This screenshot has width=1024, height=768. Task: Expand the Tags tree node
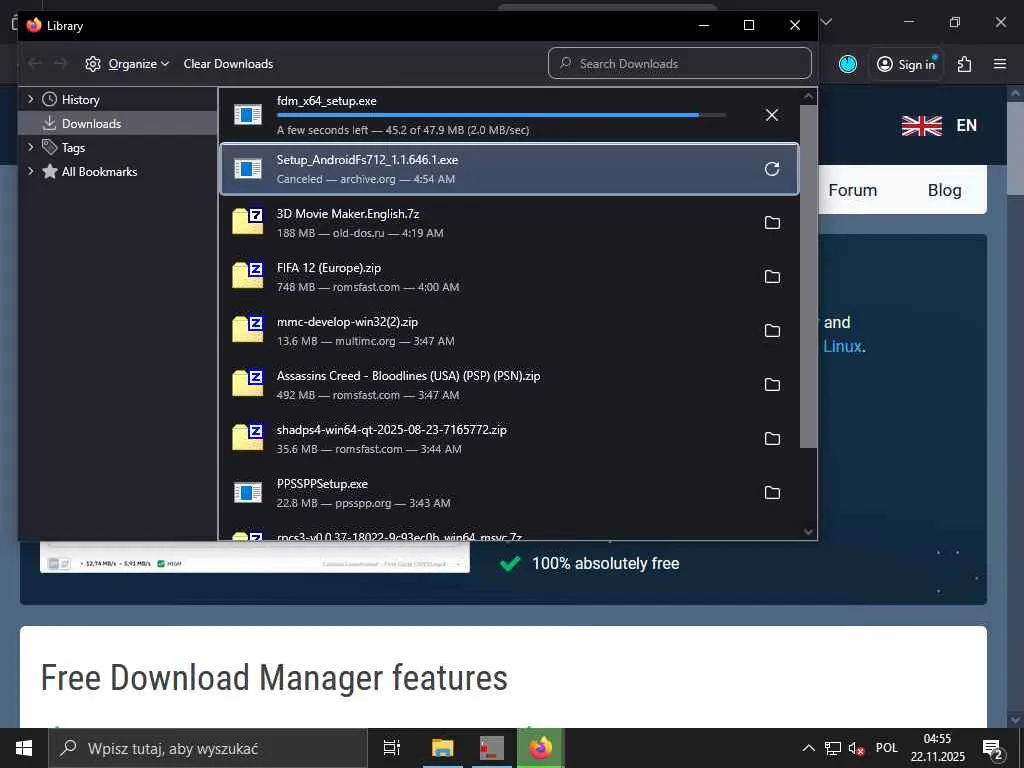coord(31,147)
